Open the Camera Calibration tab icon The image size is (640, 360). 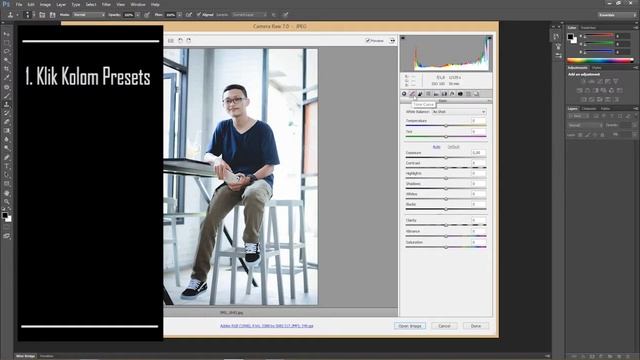click(460, 94)
